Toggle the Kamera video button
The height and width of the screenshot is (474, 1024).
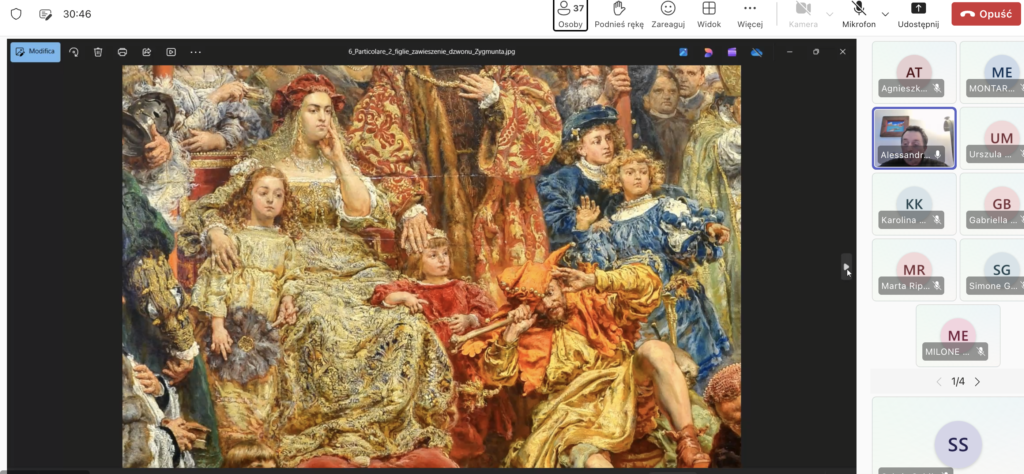click(x=803, y=14)
